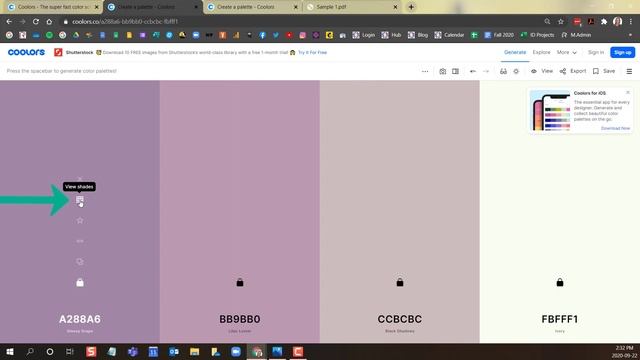This screenshot has width=640, height=360.
Task: Open the M.Admin bookmark
Action: point(576,35)
